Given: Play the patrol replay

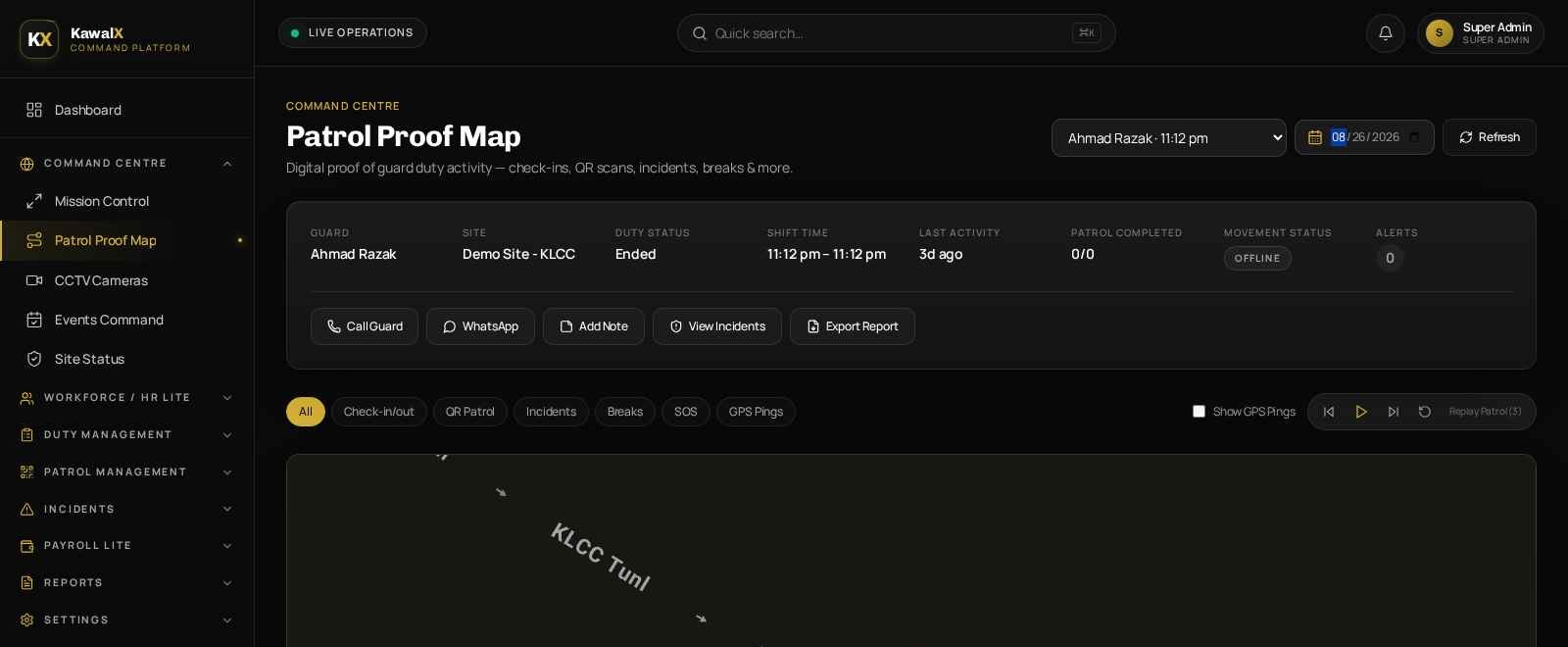Looking at the screenshot, I should (x=1361, y=412).
